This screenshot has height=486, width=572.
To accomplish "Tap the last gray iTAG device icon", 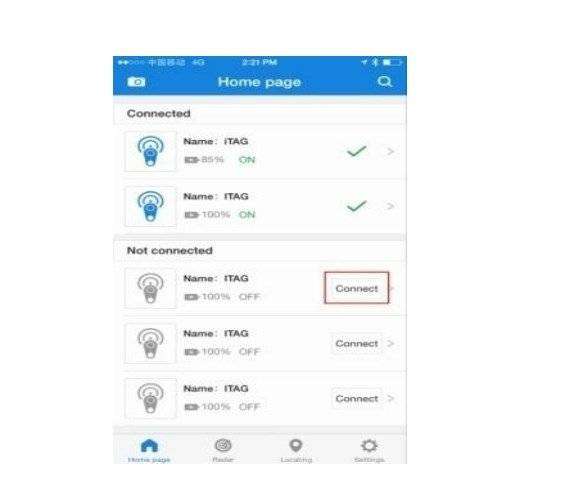I will 150,398.
